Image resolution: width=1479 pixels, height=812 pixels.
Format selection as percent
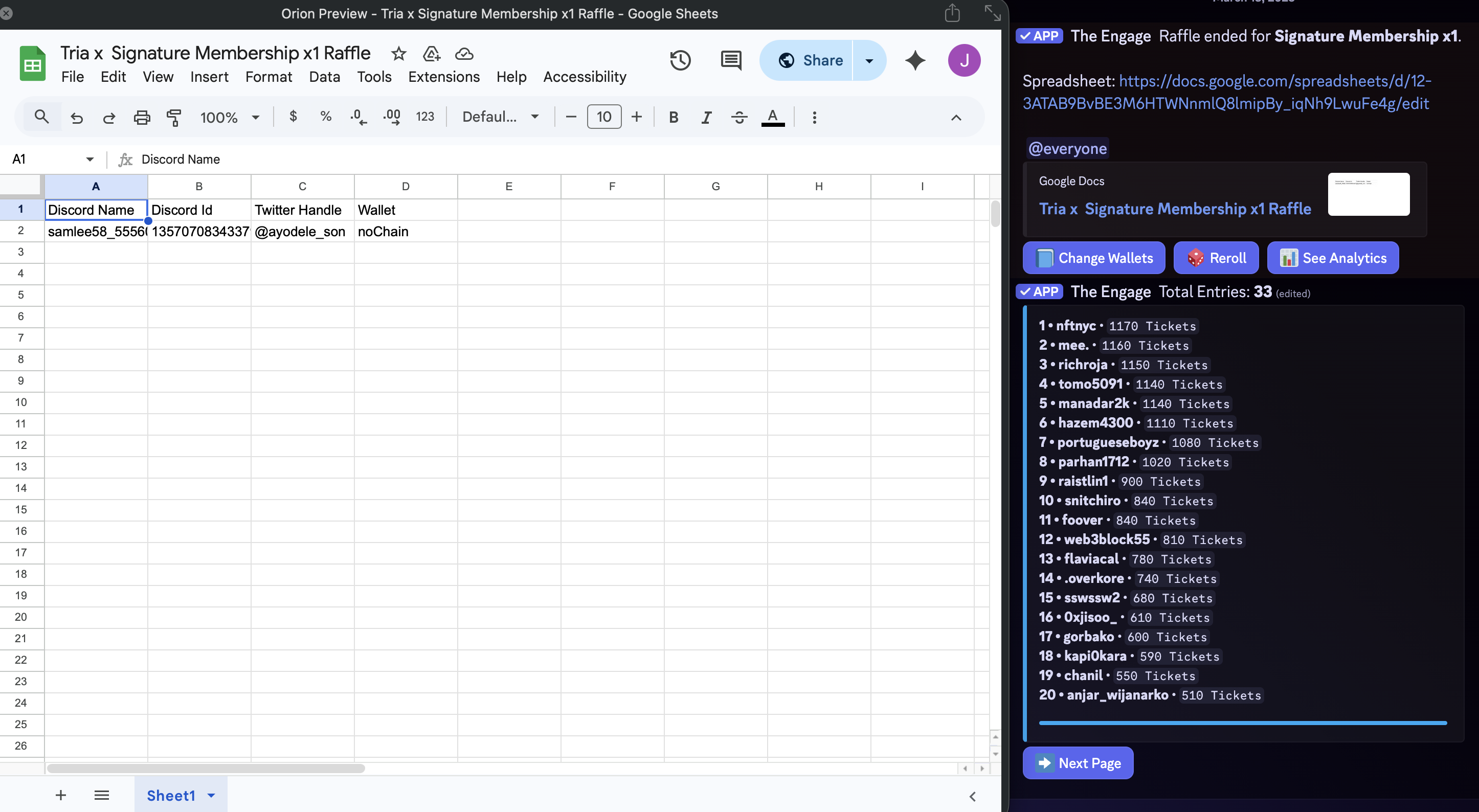pyautogui.click(x=325, y=117)
